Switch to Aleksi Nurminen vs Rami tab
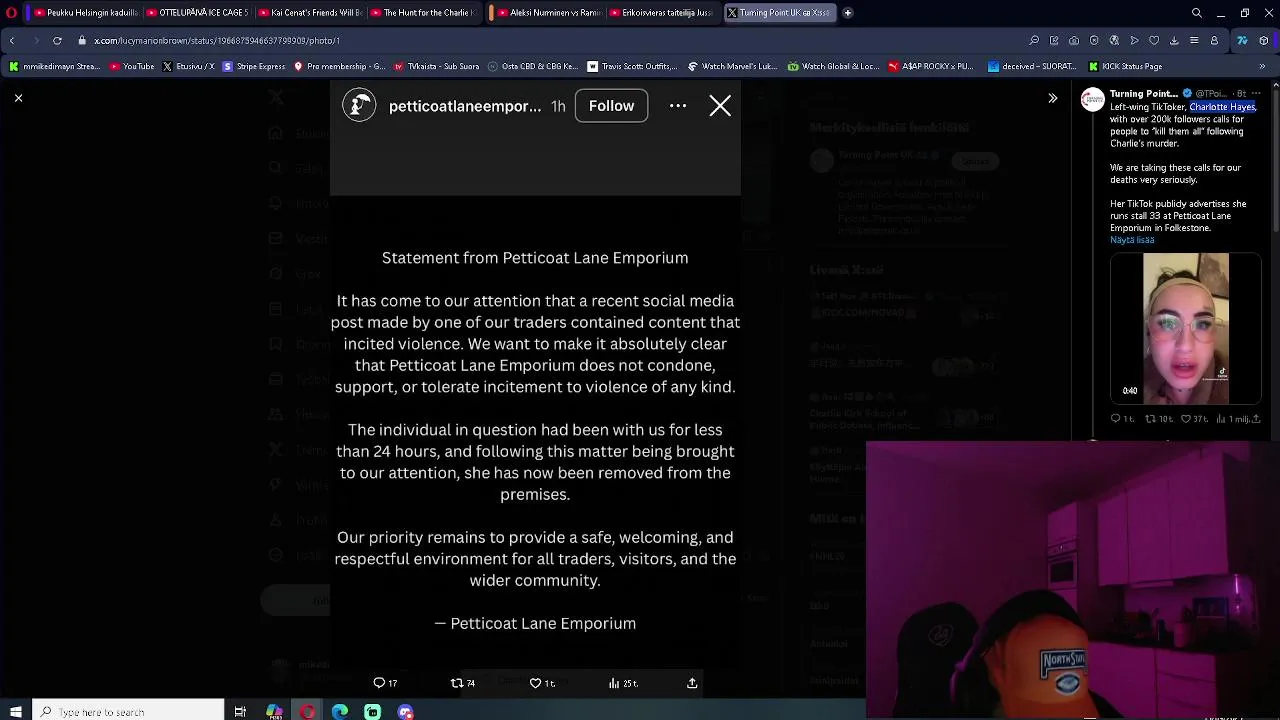Image resolution: width=1280 pixels, height=720 pixels. [548, 13]
